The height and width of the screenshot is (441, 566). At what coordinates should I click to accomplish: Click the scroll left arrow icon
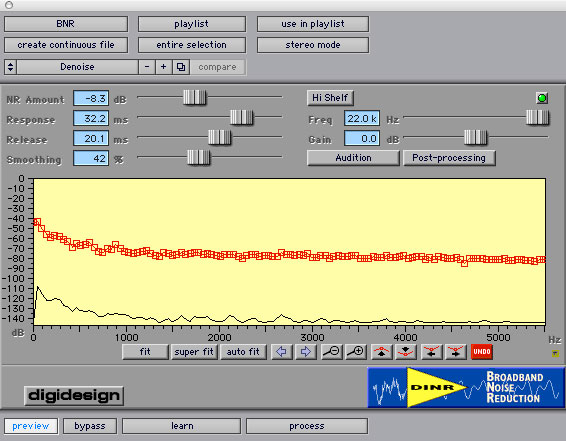281,352
